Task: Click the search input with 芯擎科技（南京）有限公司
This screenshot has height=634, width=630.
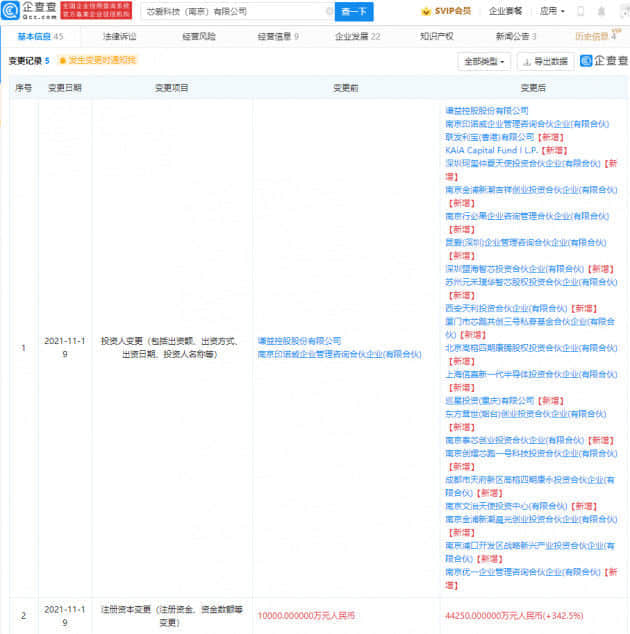Action: (x=235, y=12)
